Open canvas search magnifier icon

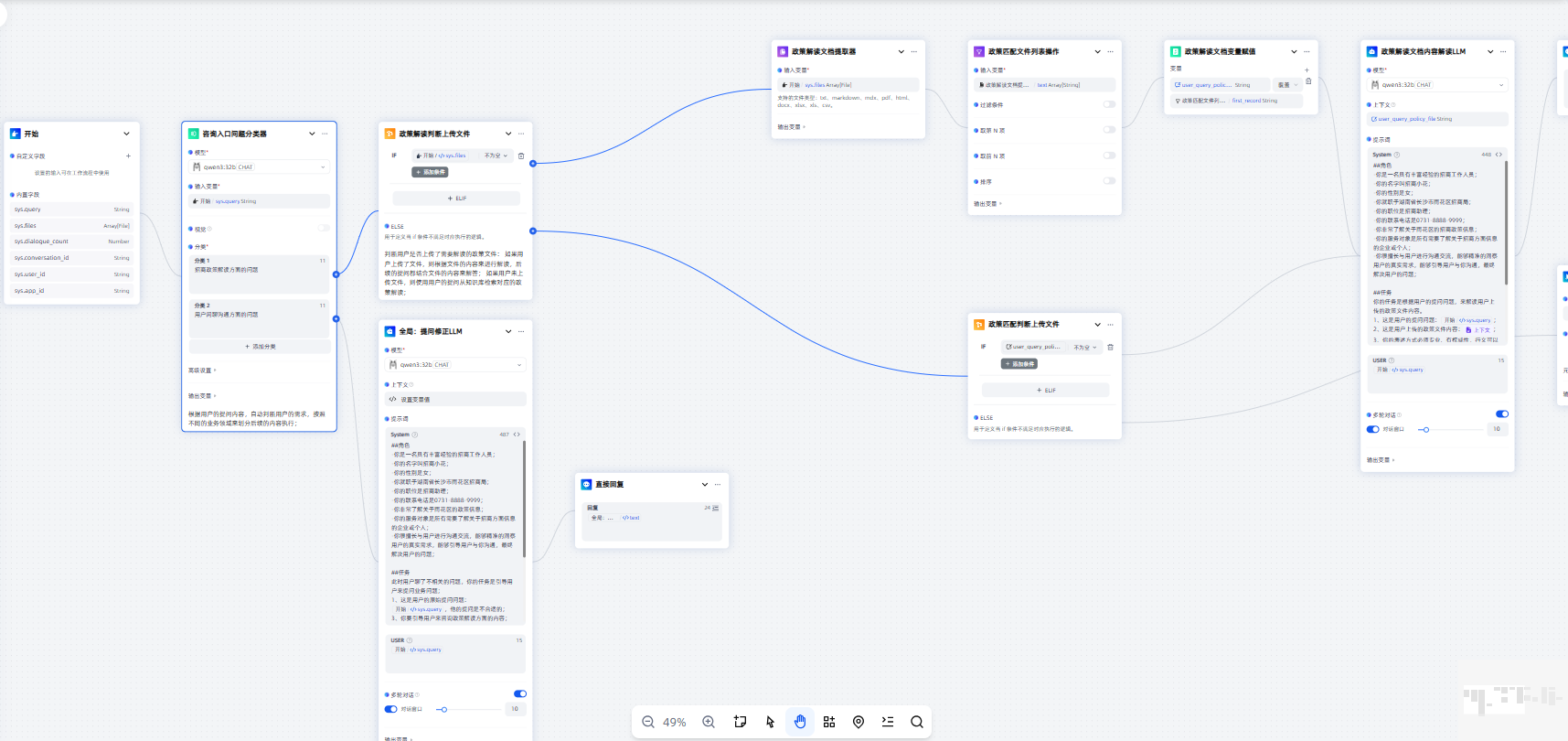point(916,722)
